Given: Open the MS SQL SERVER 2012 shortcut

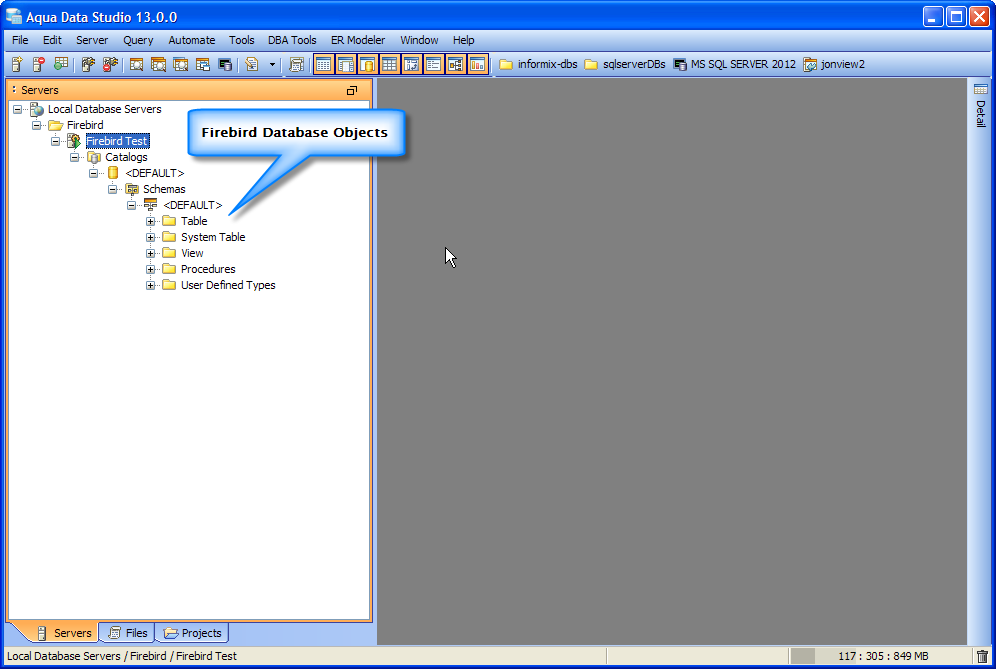Looking at the screenshot, I should [x=734, y=64].
